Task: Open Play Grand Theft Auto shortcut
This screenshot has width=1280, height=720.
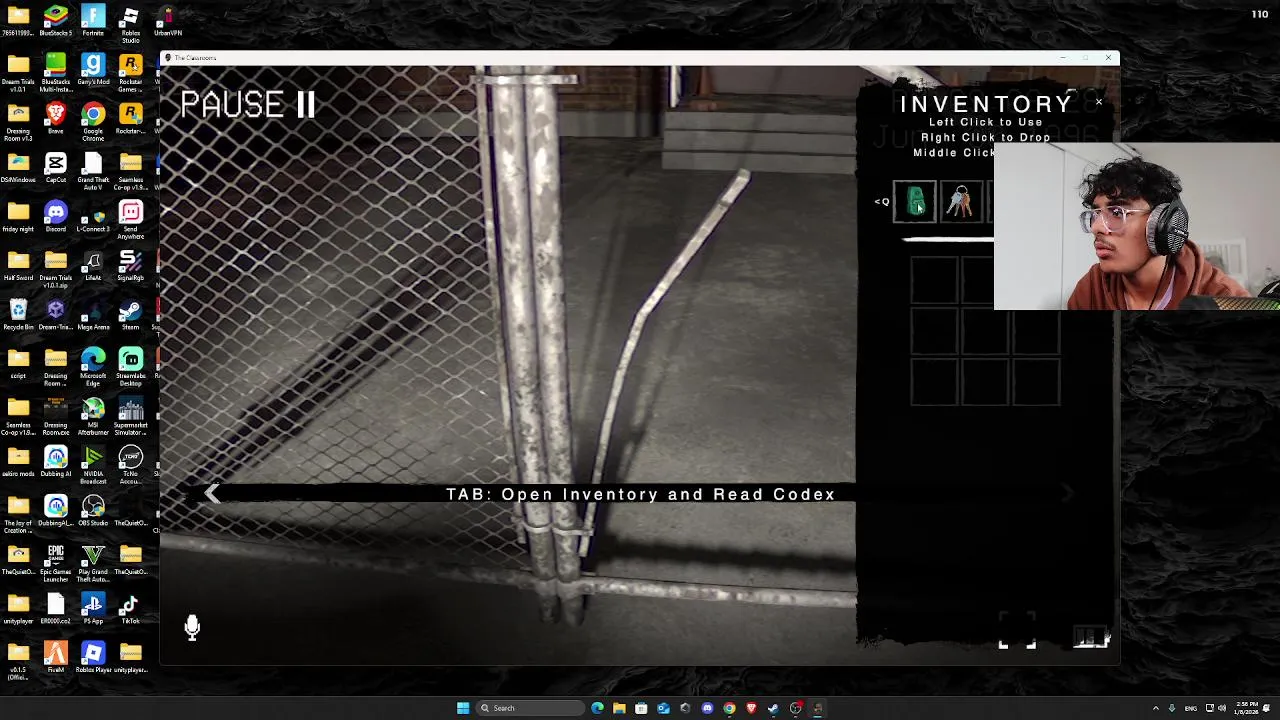Action: point(93,564)
